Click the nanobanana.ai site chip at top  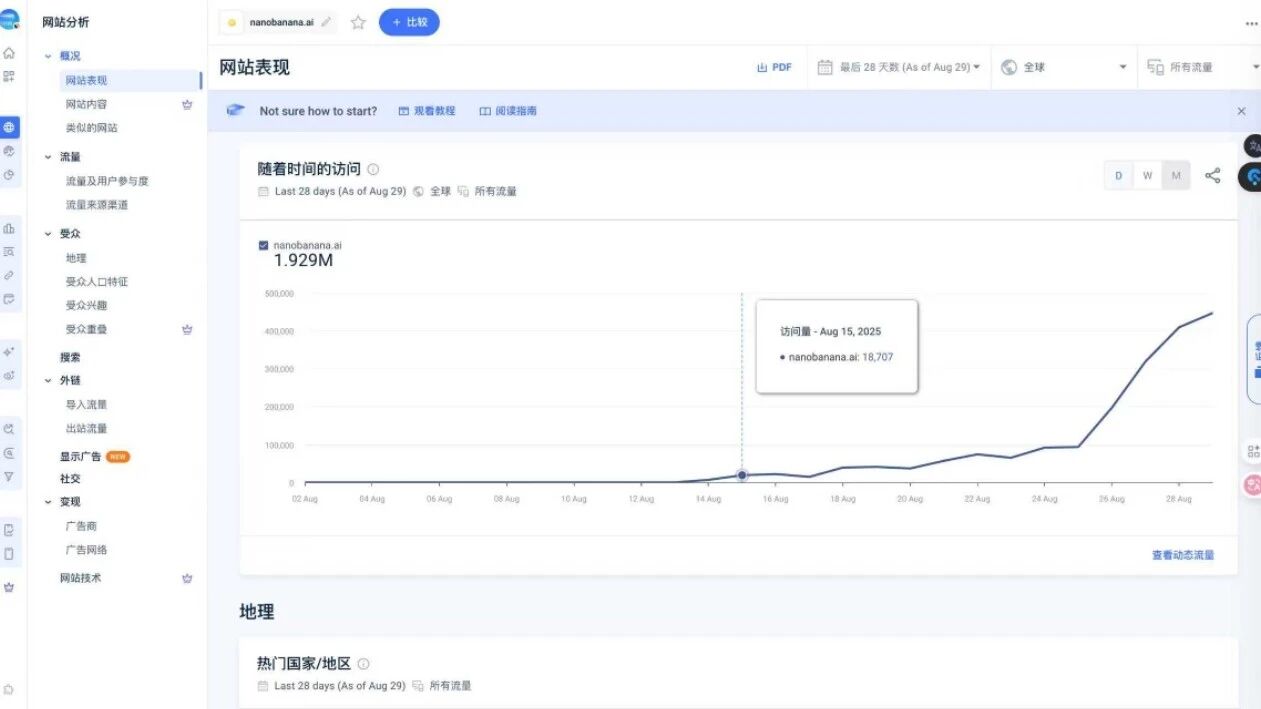[x=279, y=22]
